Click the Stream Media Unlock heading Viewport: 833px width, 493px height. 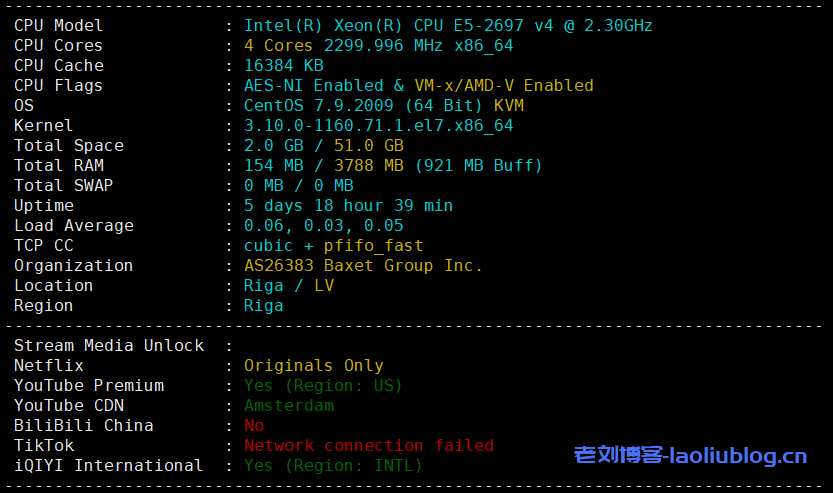tap(109, 346)
